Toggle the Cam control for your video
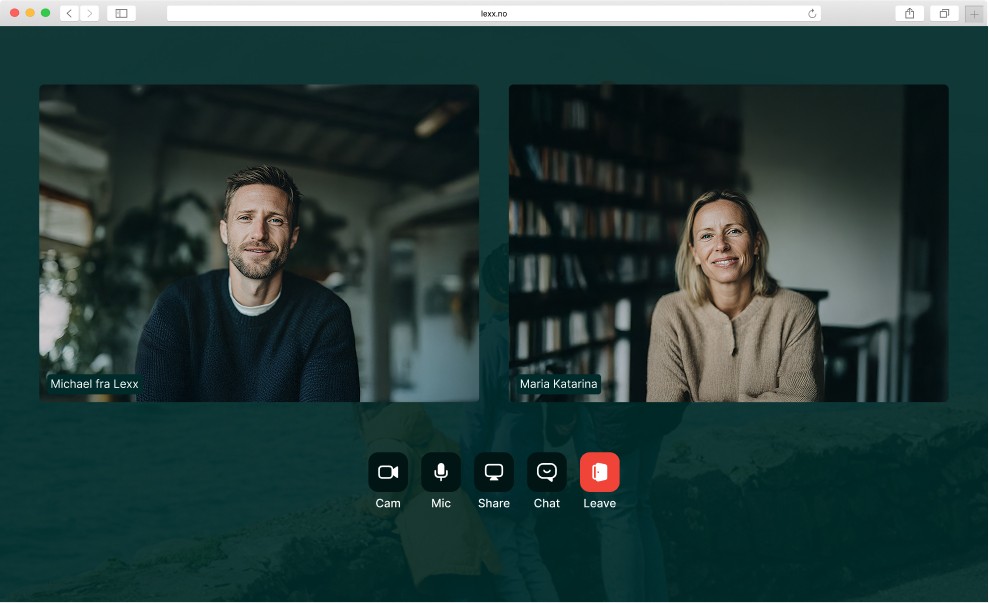 (x=388, y=470)
